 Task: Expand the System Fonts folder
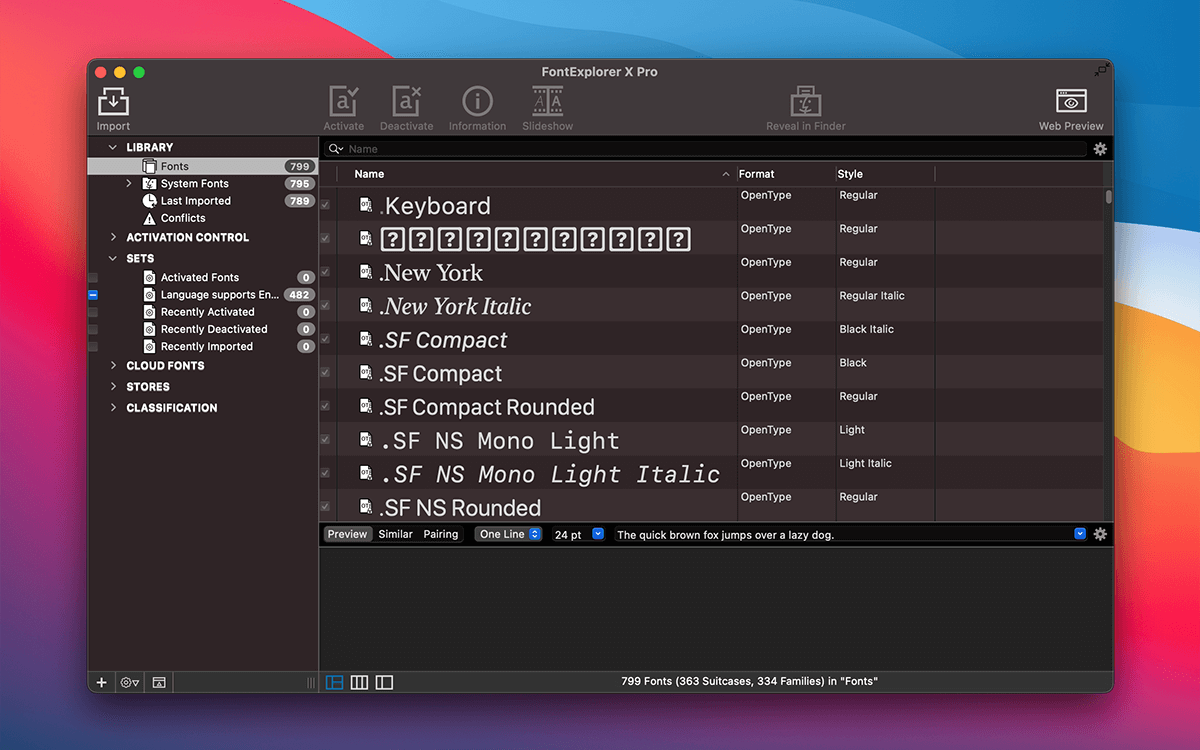[x=129, y=184]
